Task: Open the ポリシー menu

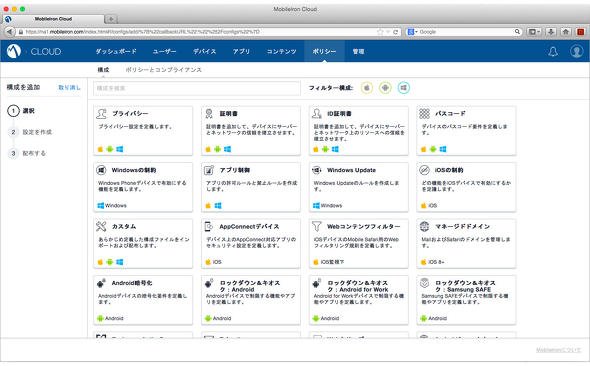Action: [324, 52]
